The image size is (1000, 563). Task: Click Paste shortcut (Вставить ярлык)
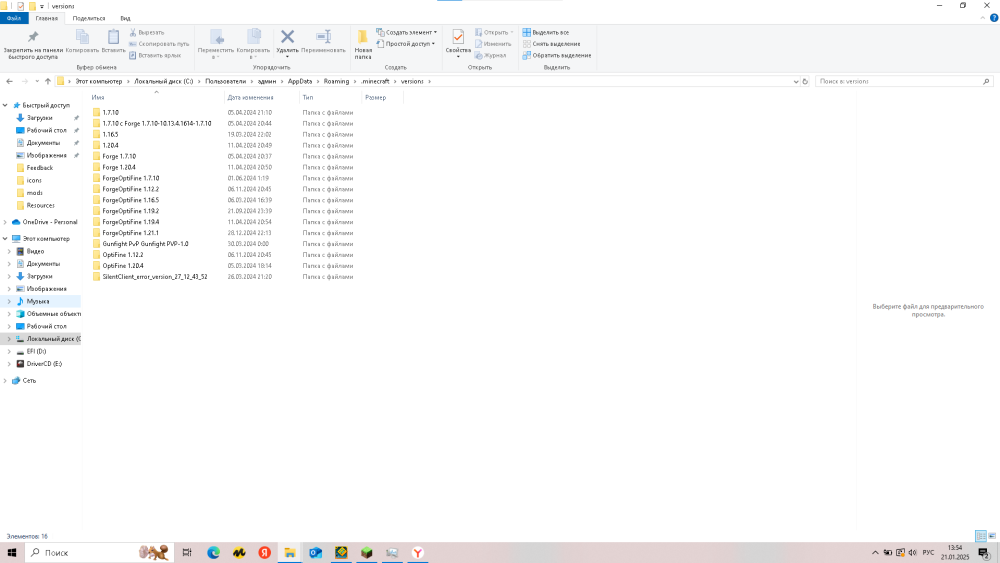click(155, 55)
